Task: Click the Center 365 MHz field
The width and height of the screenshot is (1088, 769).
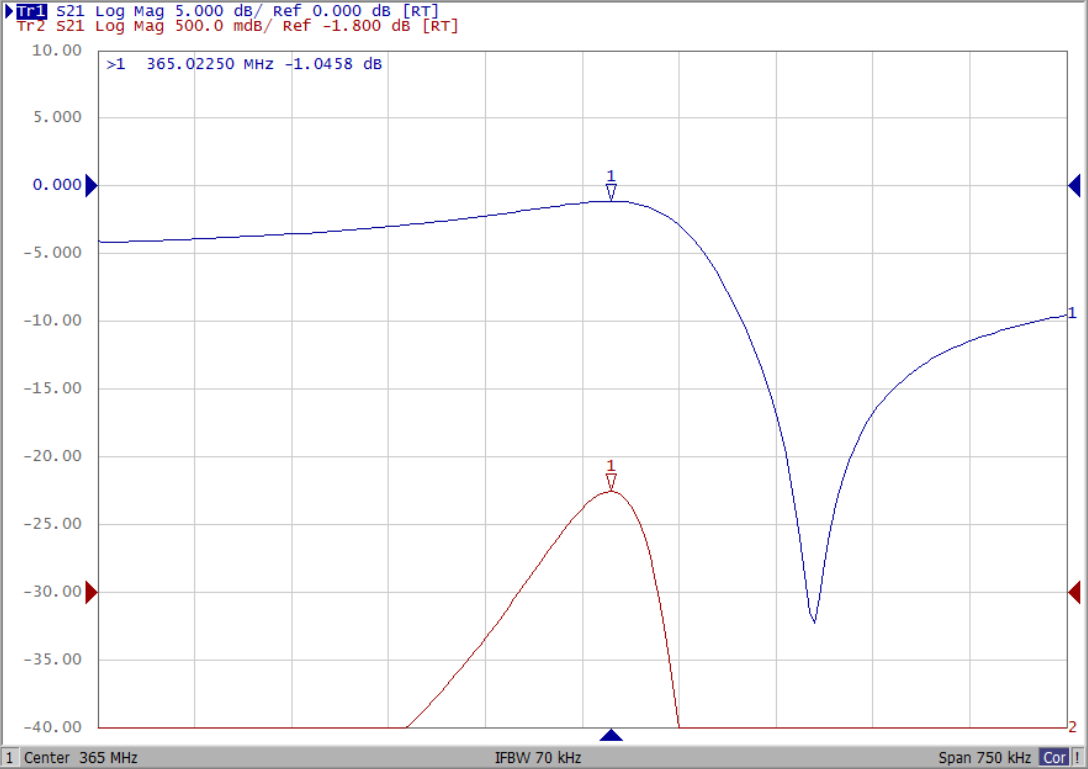Action: click(80, 757)
